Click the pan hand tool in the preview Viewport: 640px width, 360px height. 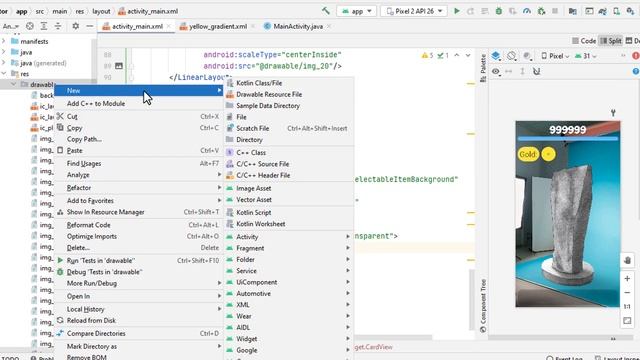coord(628,260)
